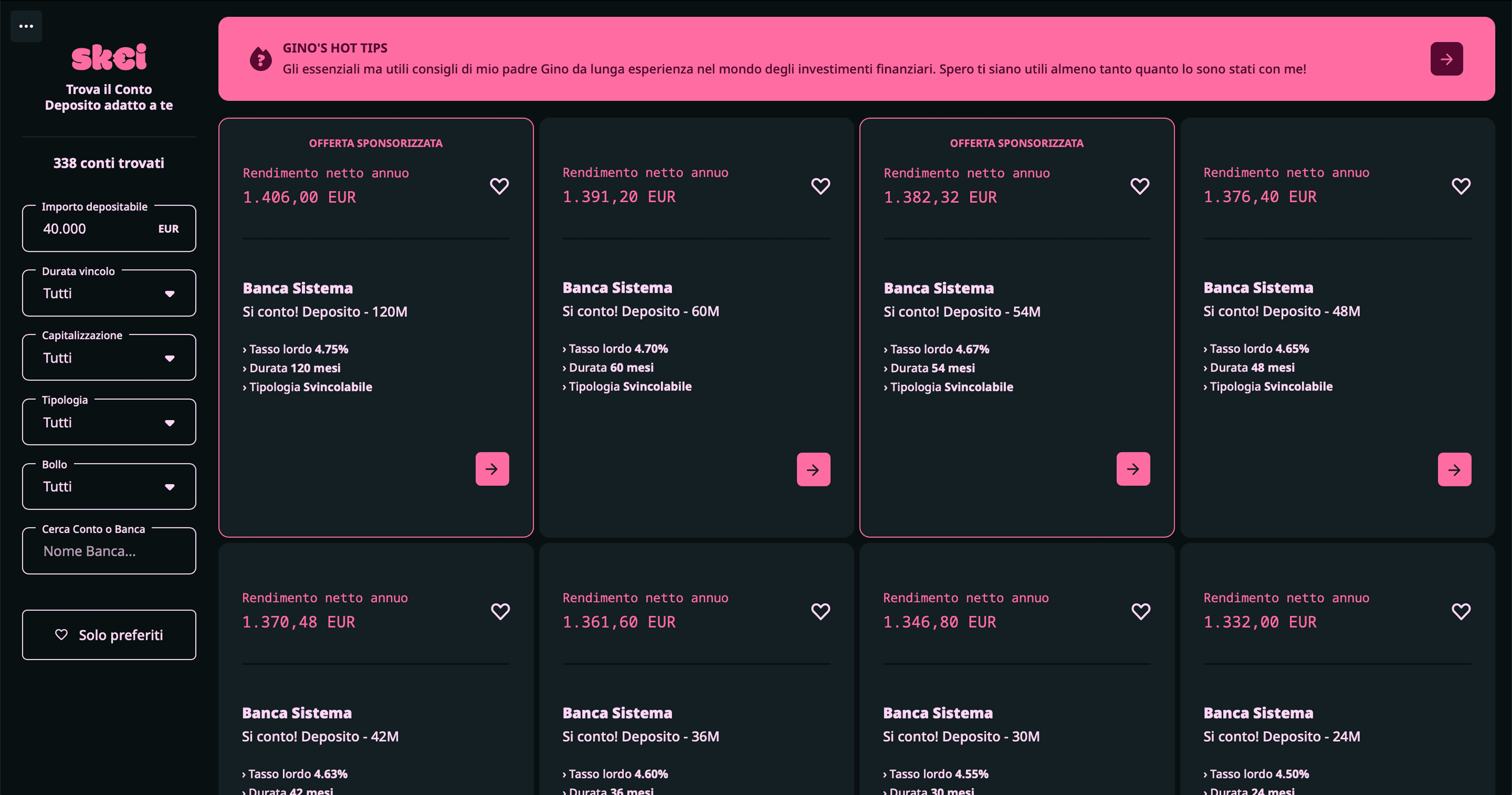Open Gino's Hot Tips arrow button

tap(1446, 59)
